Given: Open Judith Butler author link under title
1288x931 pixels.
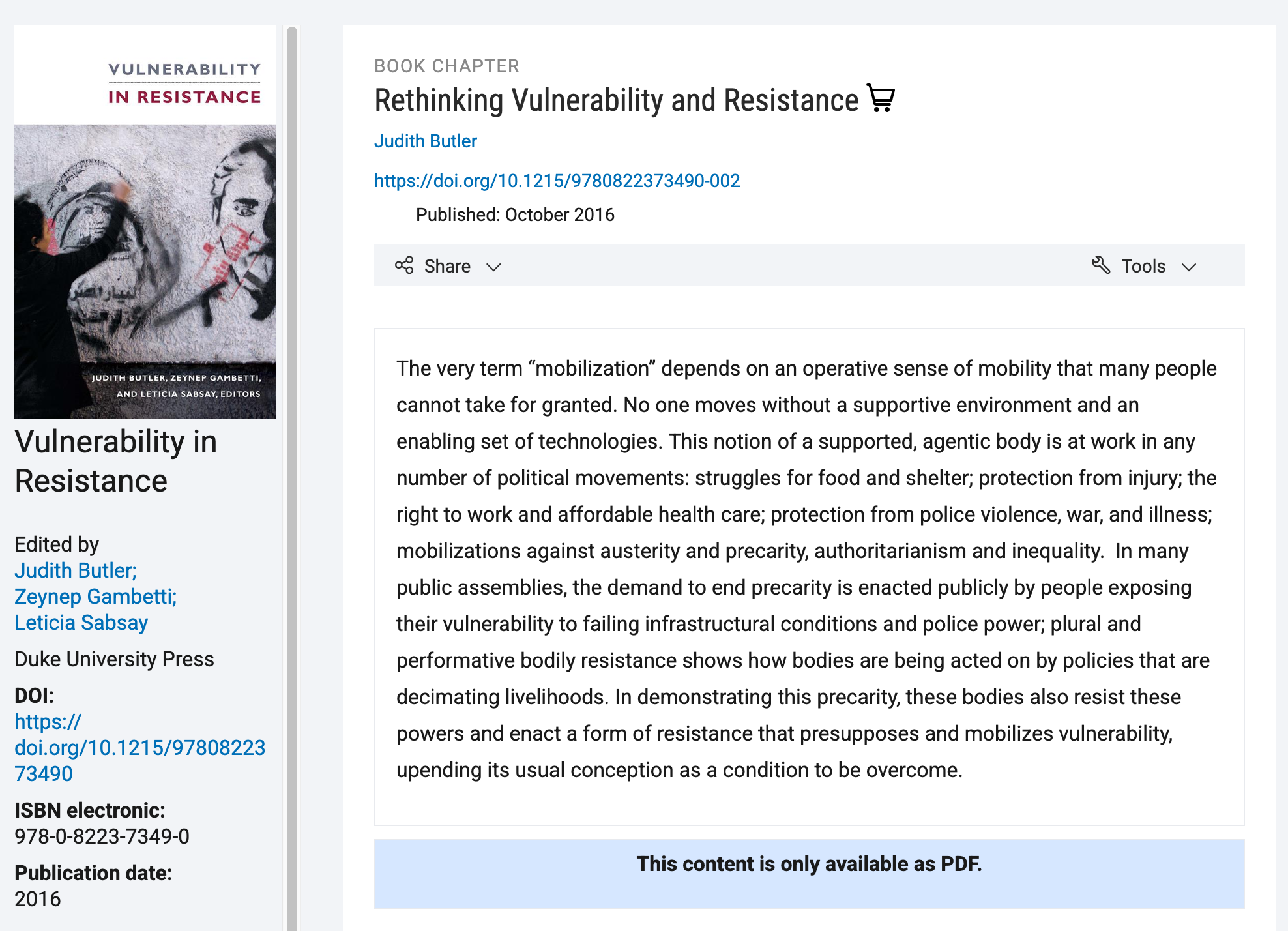Looking at the screenshot, I should (426, 141).
